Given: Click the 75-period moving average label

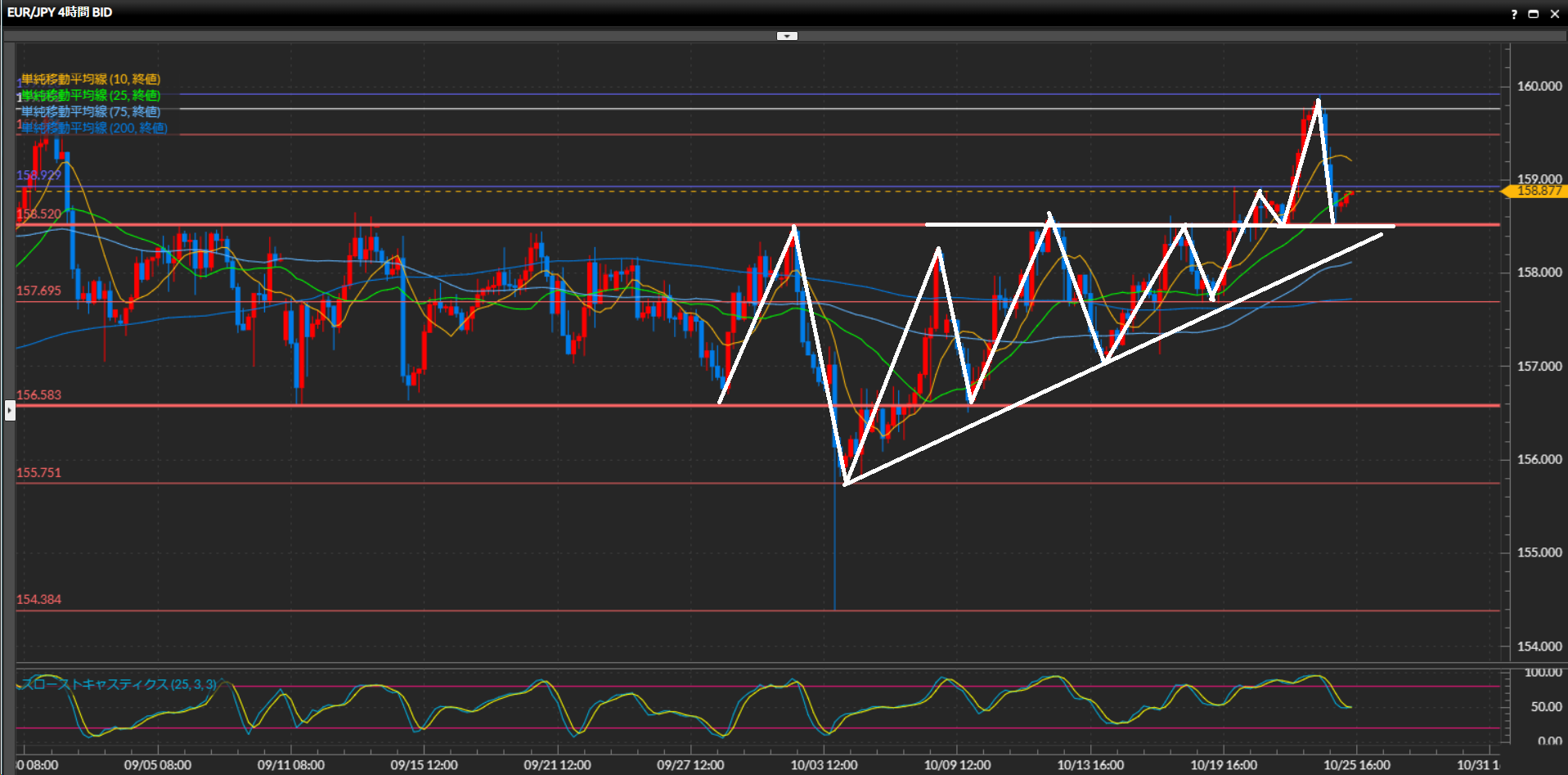Looking at the screenshot, I should (x=91, y=112).
